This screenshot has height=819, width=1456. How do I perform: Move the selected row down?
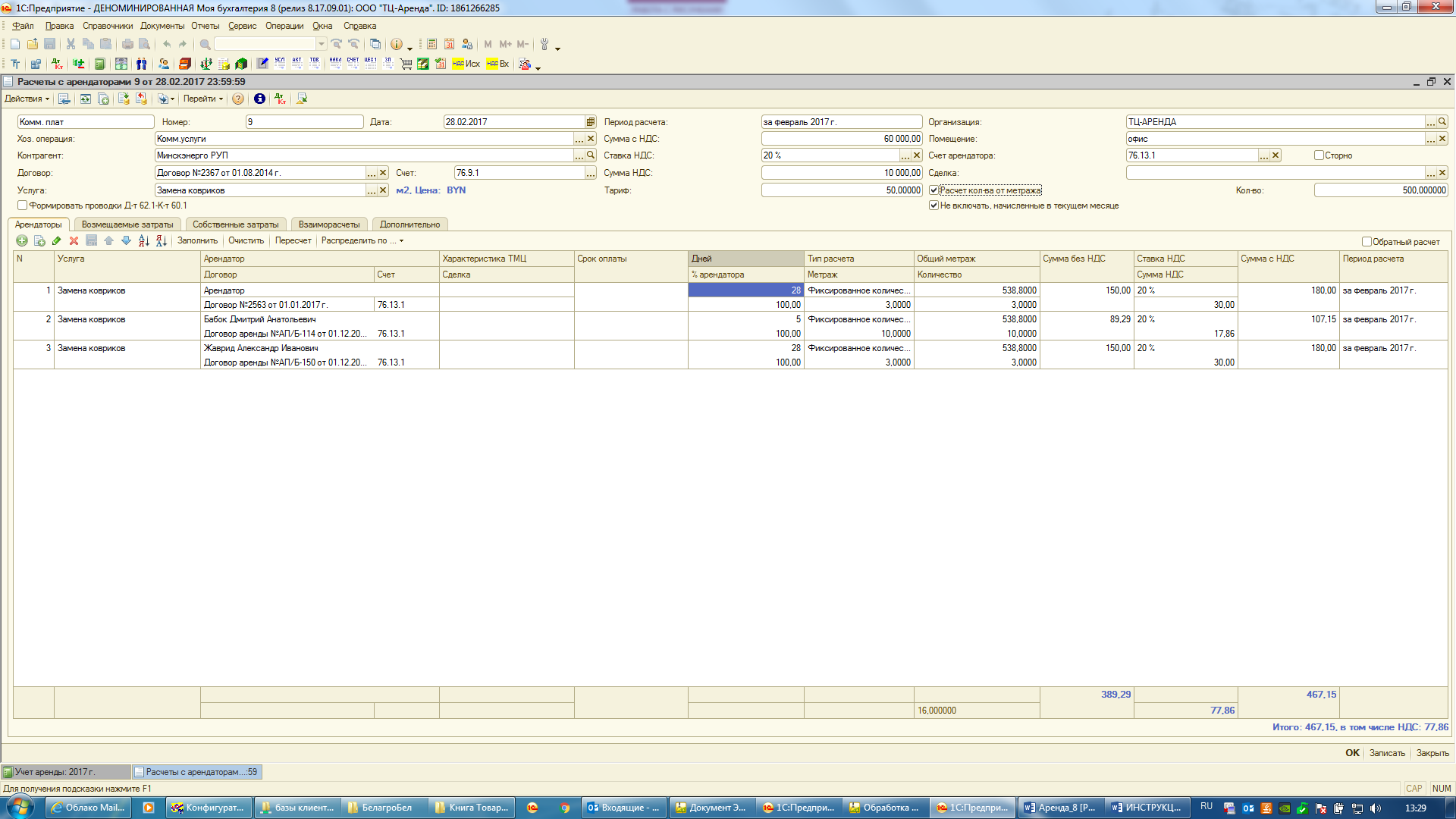[126, 240]
